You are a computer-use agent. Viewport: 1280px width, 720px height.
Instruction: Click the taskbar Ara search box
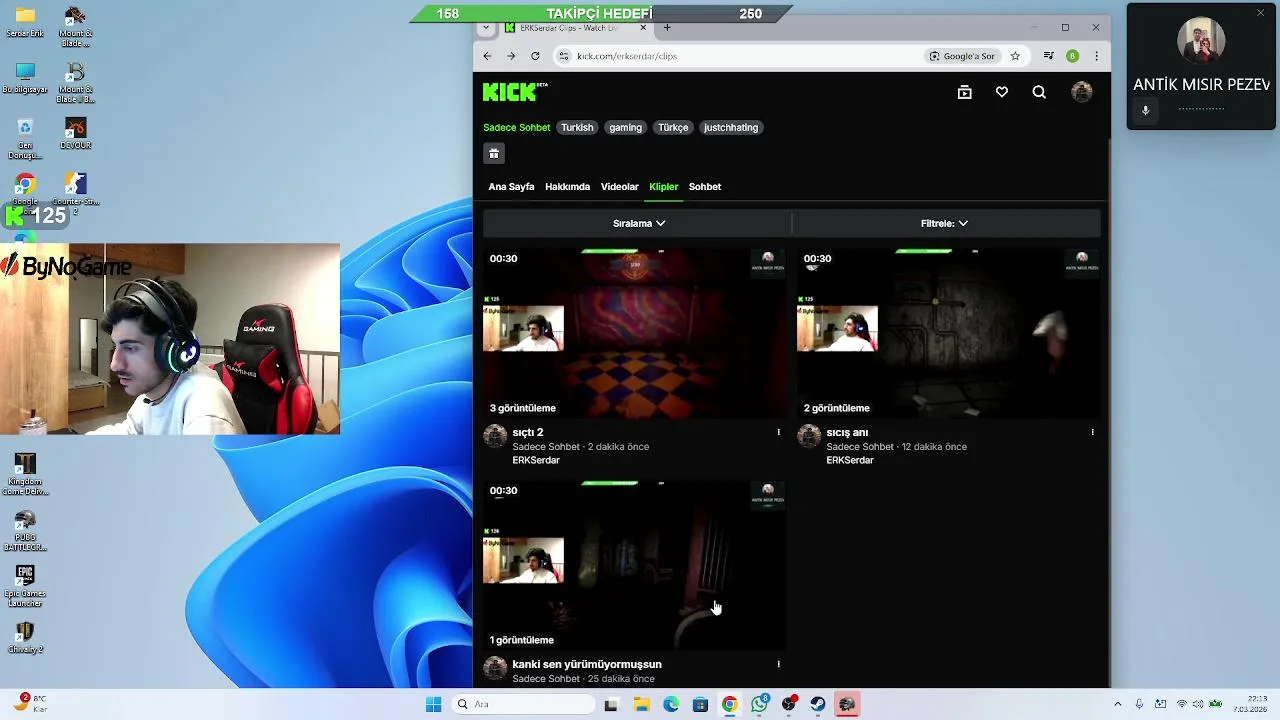pos(524,704)
